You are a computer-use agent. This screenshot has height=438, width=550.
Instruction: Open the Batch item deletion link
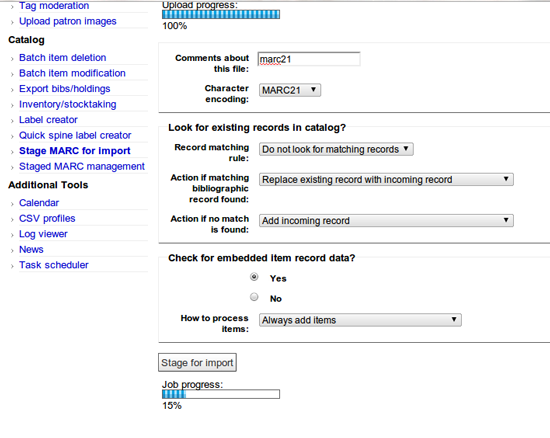point(62,58)
